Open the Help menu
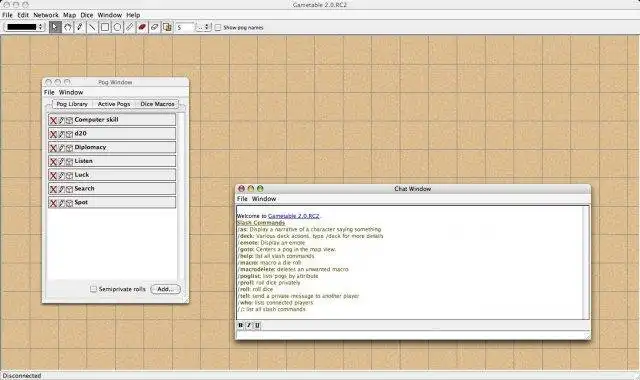 point(133,15)
